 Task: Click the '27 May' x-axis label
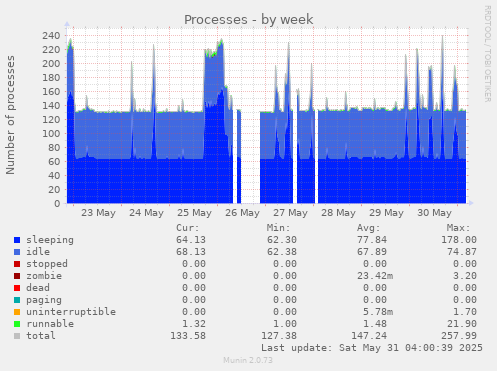(290, 213)
